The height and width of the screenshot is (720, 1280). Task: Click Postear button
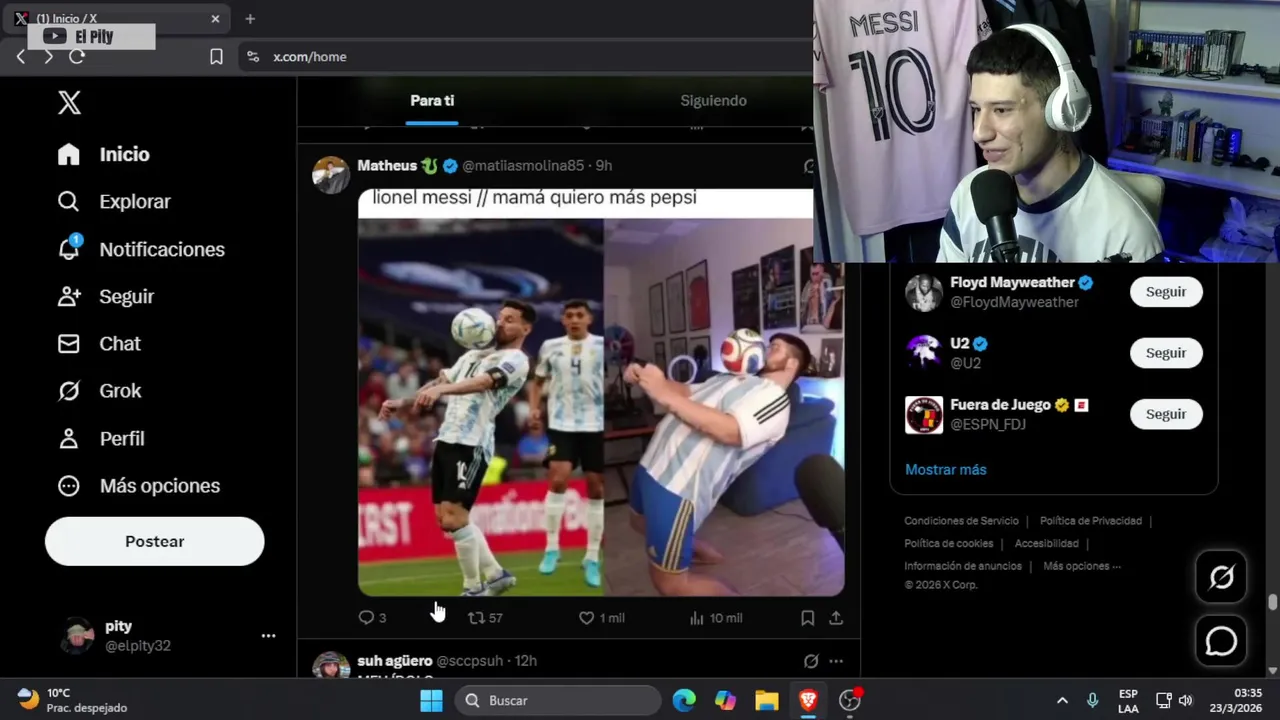click(154, 541)
